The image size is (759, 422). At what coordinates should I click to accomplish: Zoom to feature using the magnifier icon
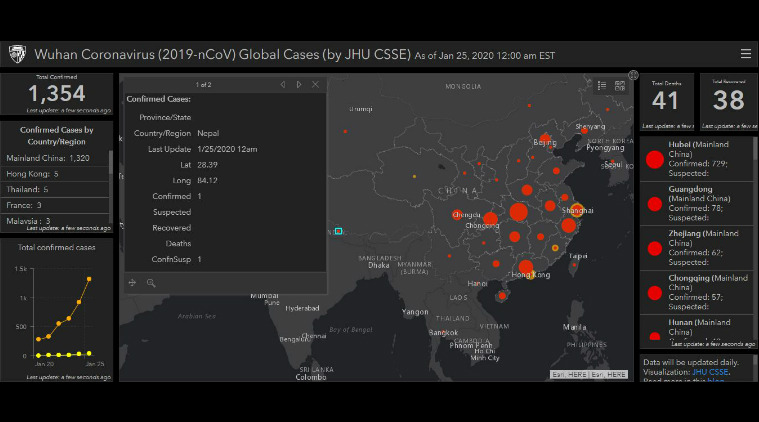click(151, 283)
